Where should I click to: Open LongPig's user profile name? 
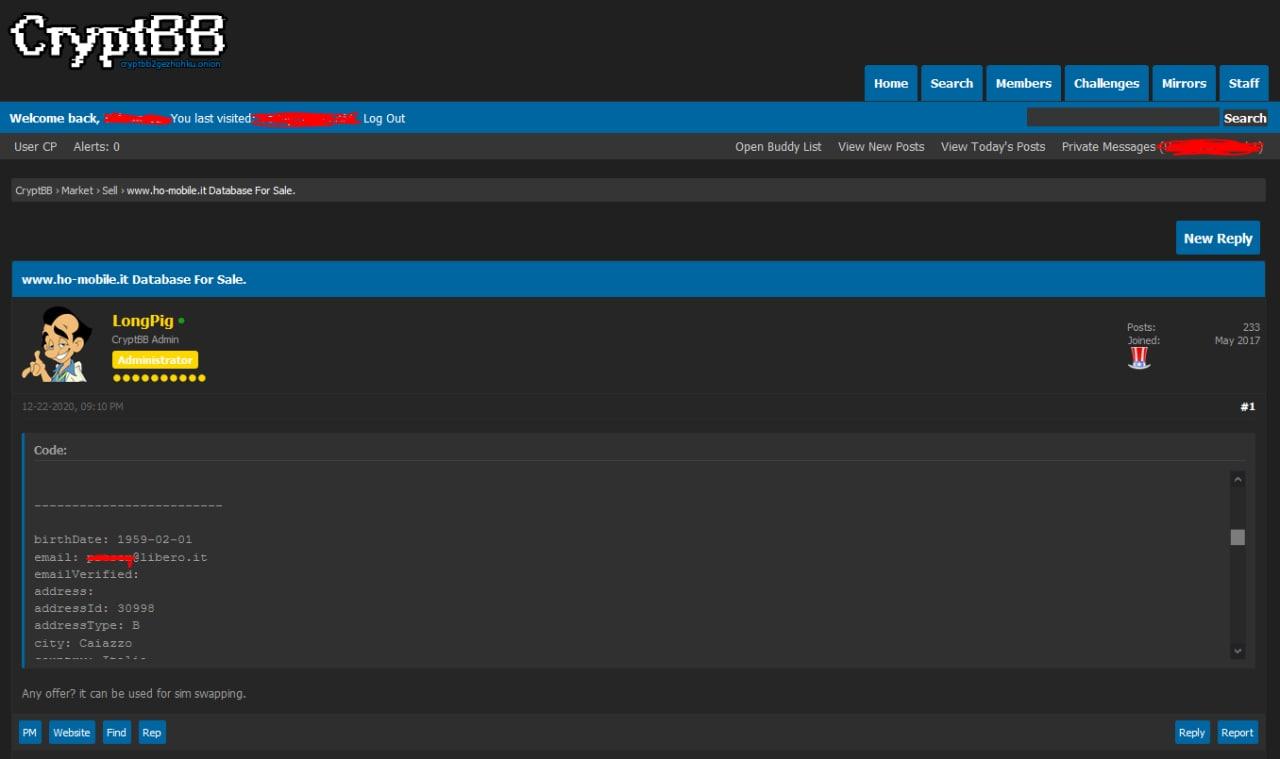[x=143, y=321]
